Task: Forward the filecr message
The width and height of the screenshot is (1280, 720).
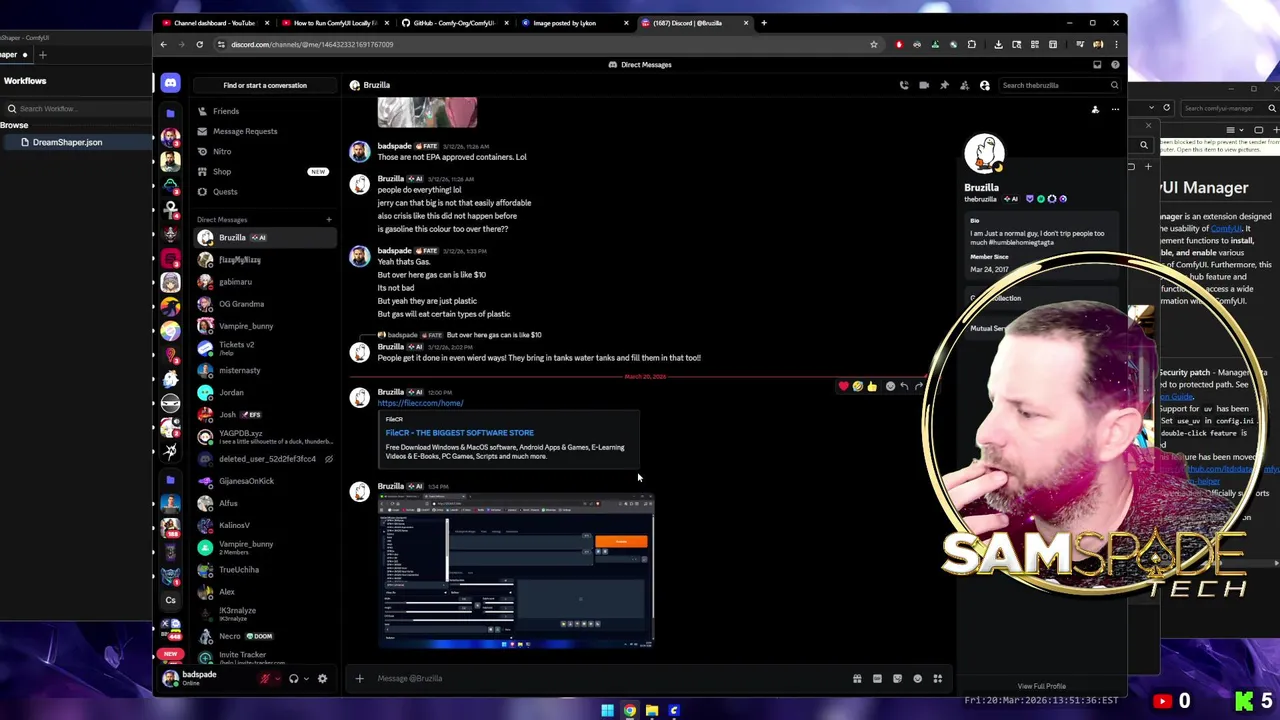Action: (918, 386)
